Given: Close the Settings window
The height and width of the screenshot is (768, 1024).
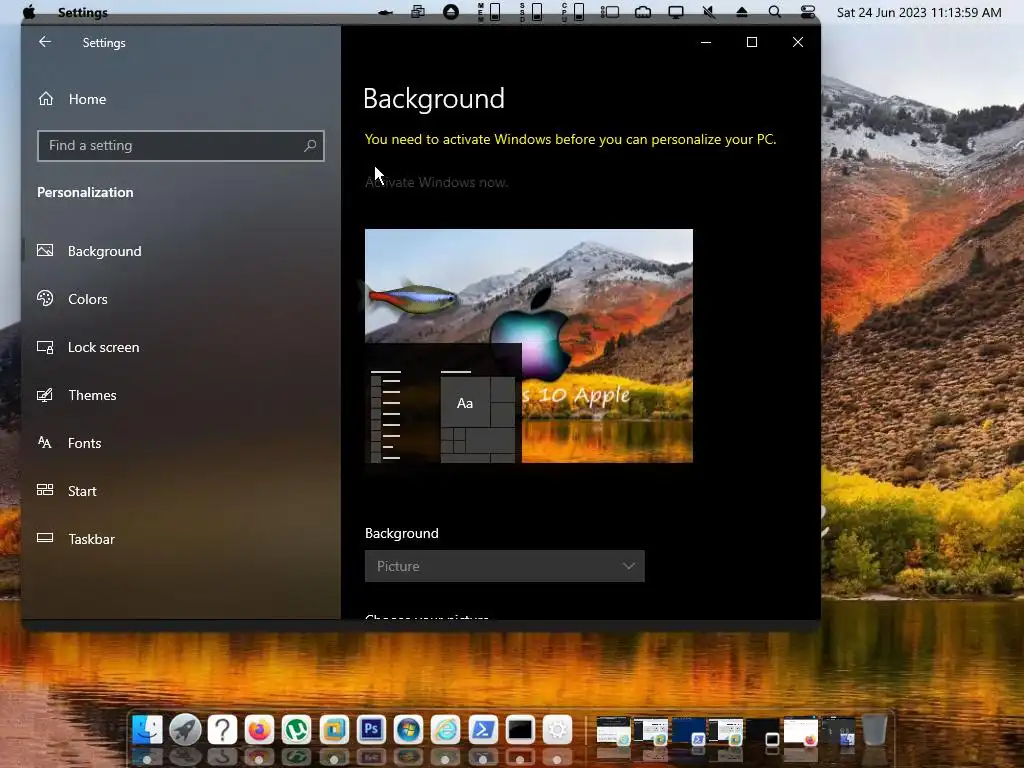Looking at the screenshot, I should (x=797, y=42).
